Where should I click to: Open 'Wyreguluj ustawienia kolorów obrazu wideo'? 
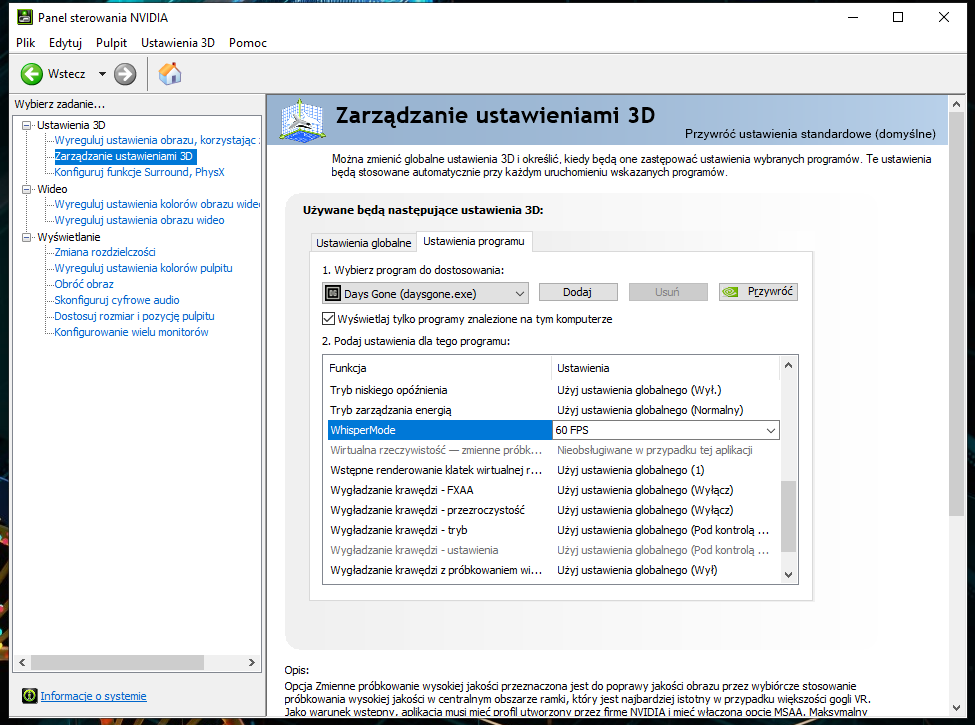coord(157,204)
